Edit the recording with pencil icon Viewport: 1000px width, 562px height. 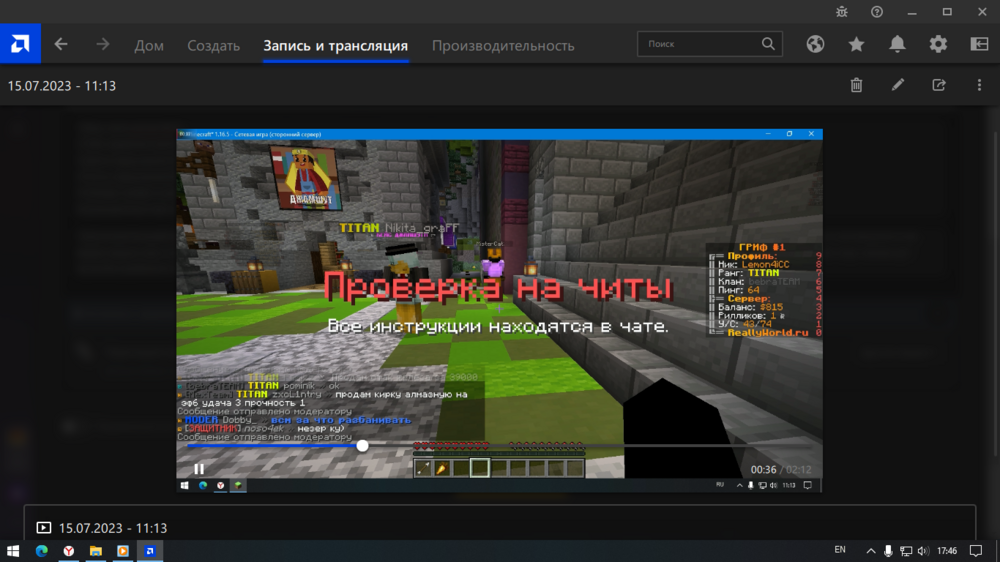point(897,85)
